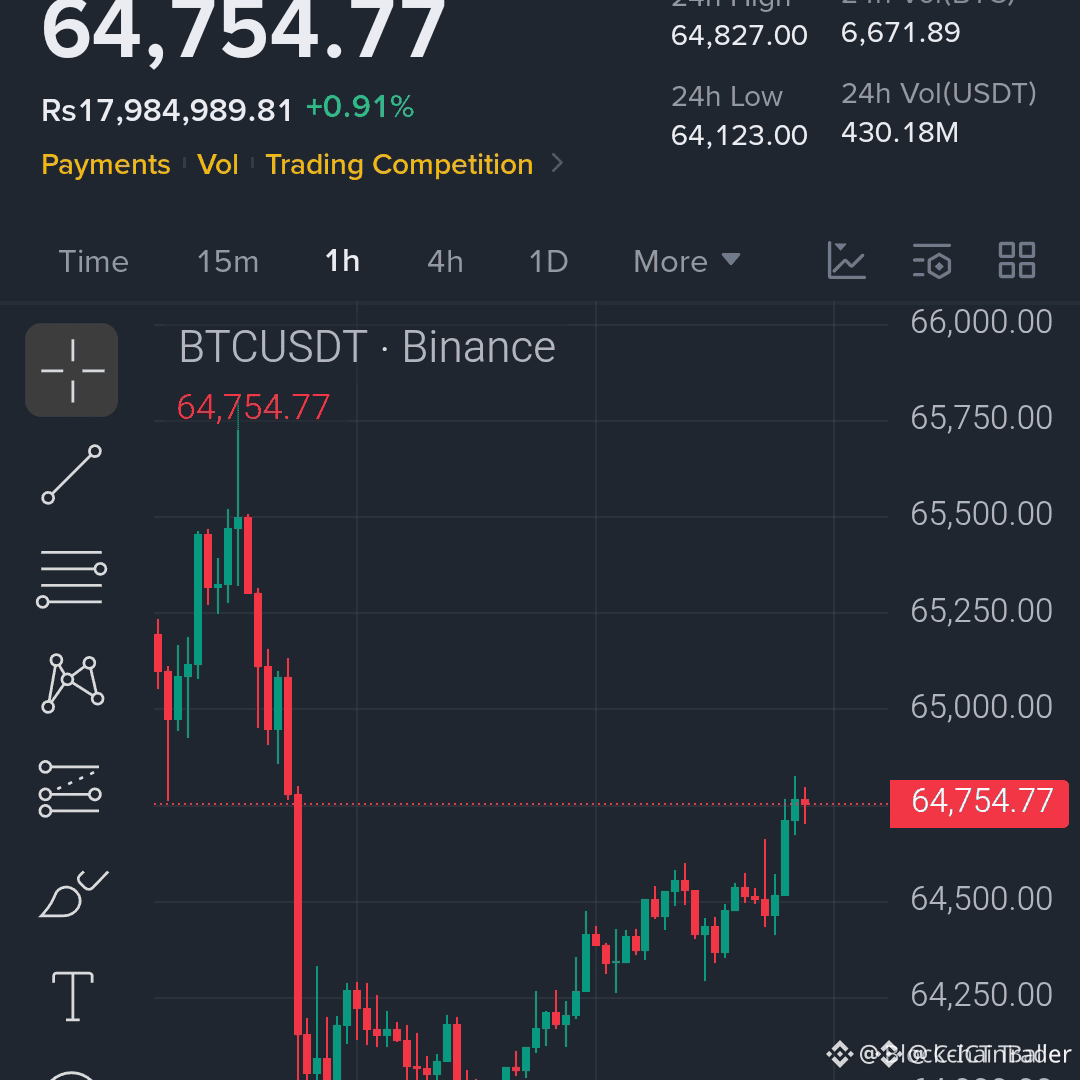Open the grid layout icon
Screen dimensions: 1080x1080
[1017, 260]
